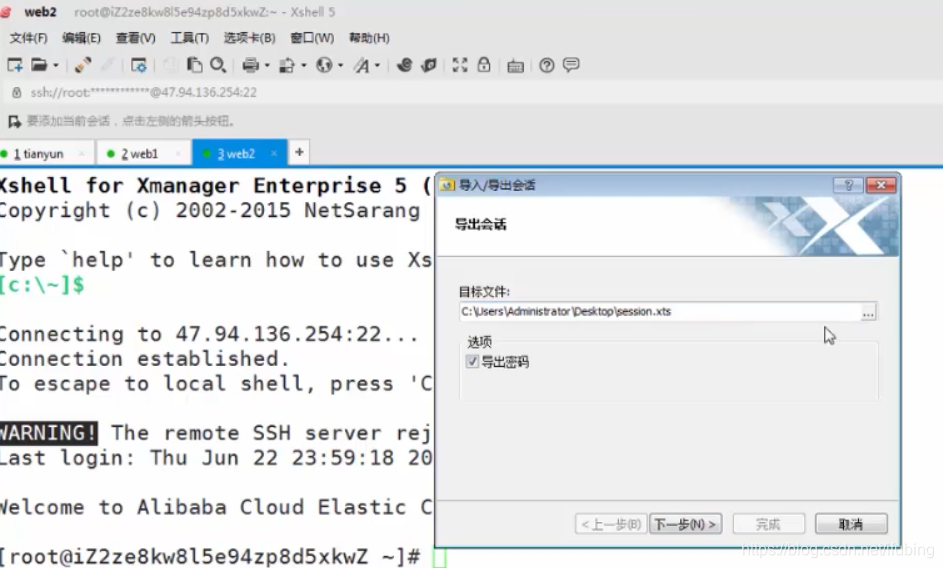Screen dimensions: 943x568
Task: Add a new tab with plus button
Action: [299, 152]
